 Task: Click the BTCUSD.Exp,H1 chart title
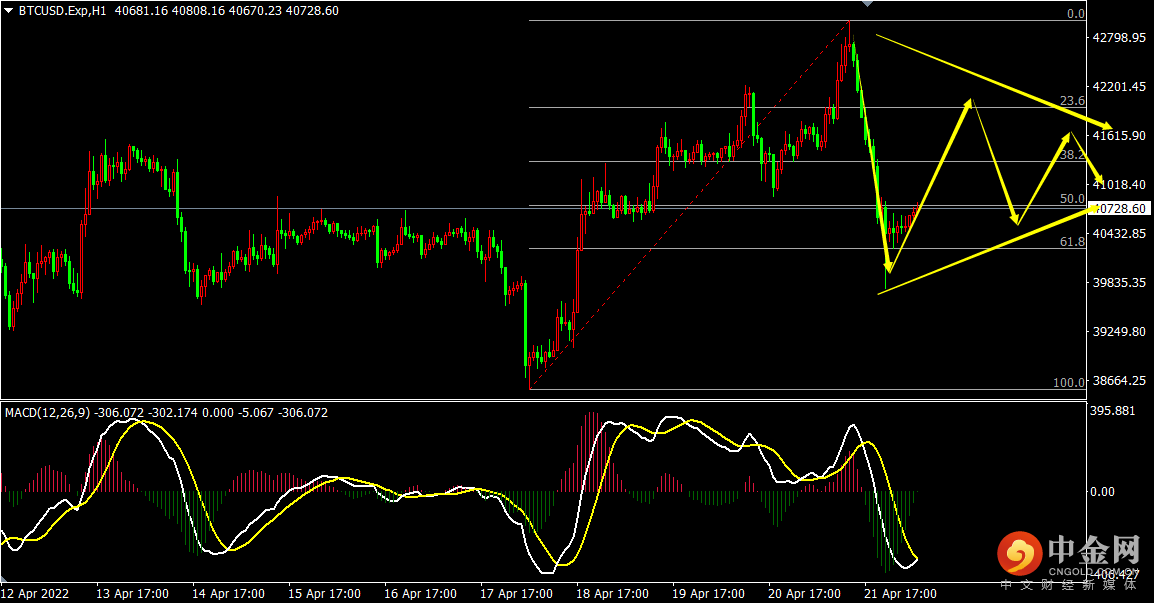coord(63,11)
